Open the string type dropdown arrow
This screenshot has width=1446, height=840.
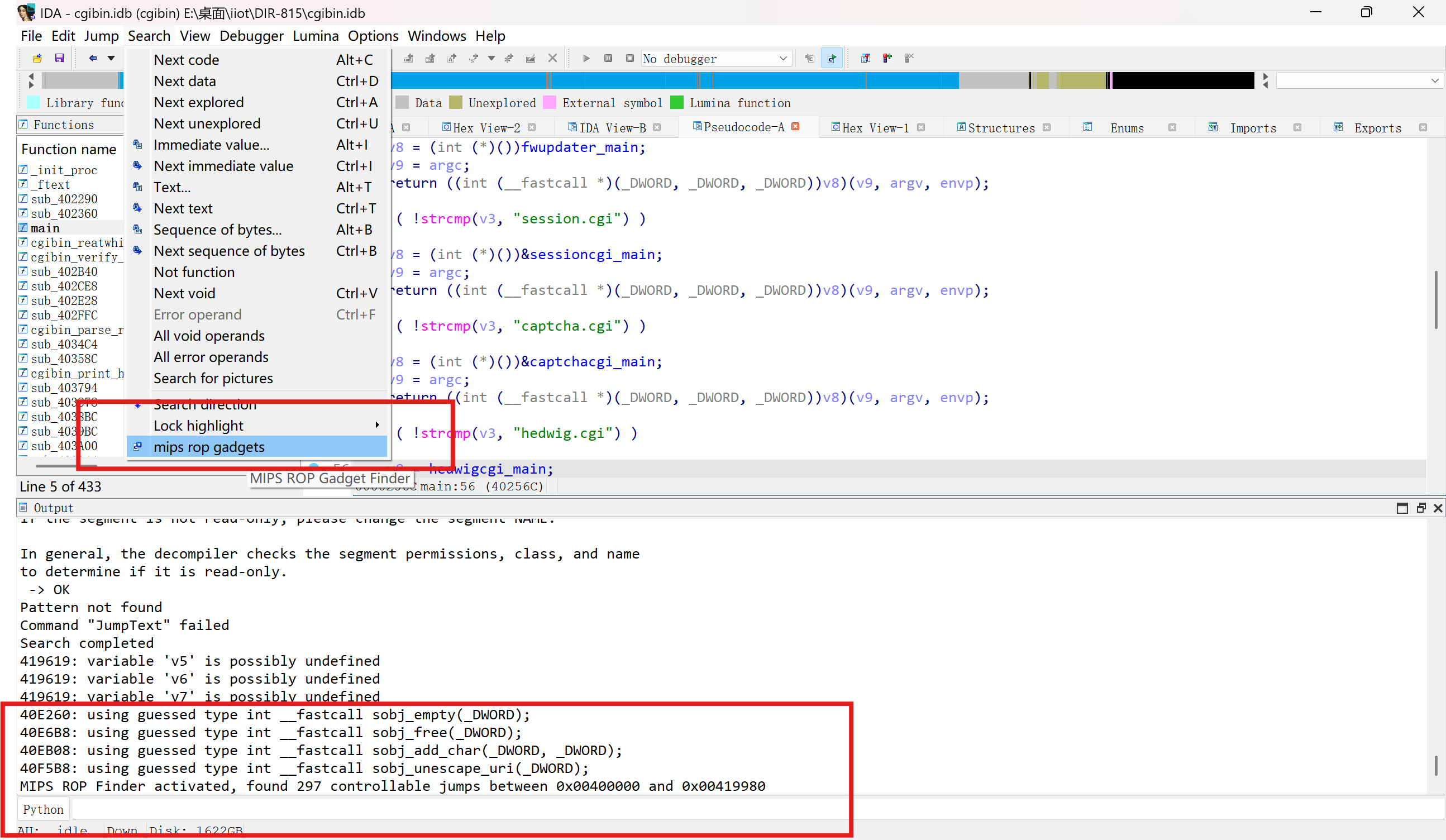(x=491, y=58)
